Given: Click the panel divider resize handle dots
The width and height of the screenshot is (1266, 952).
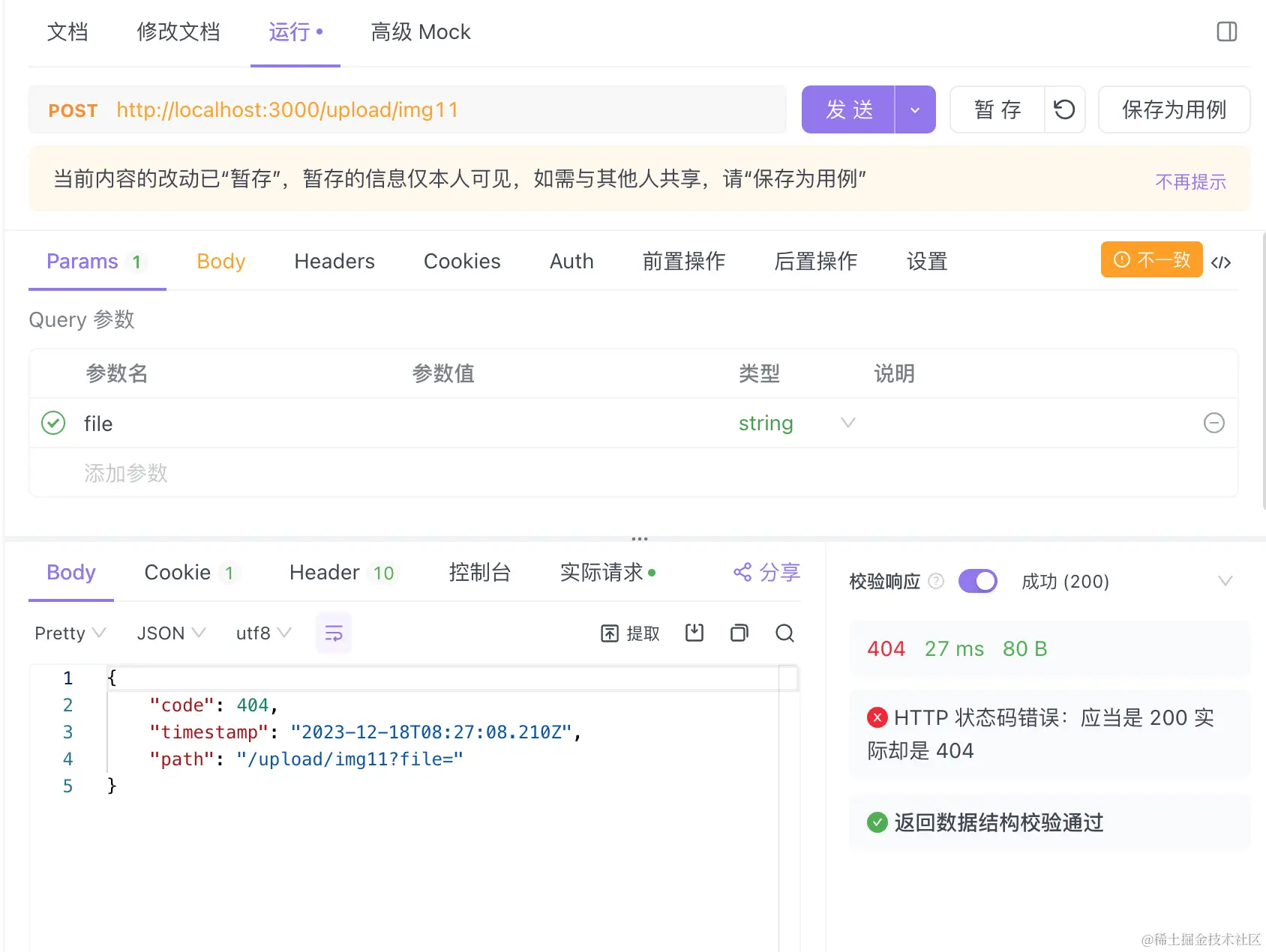Looking at the screenshot, I should (x=640, y=538).
